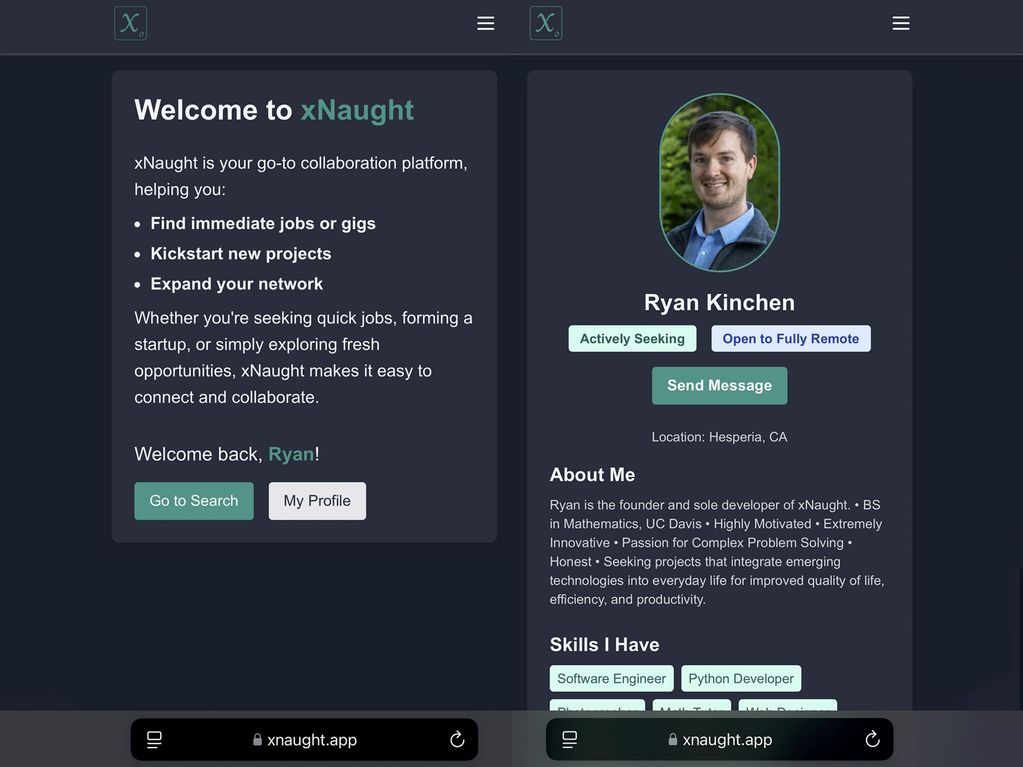Reload the page in left browser window

[x=457, y=740]
